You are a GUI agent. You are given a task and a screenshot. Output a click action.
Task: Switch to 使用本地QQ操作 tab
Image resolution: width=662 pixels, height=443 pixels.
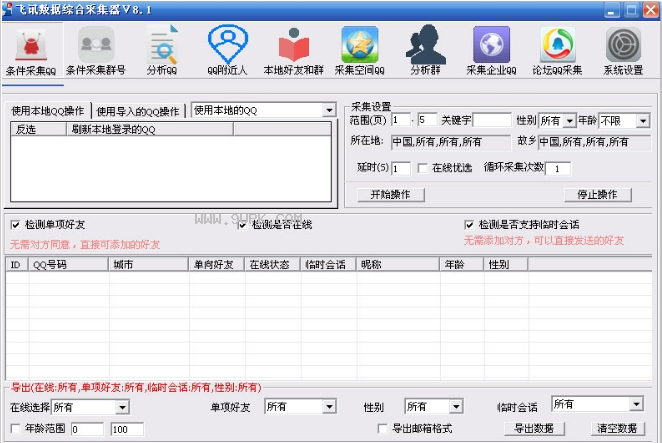(48, 111)
